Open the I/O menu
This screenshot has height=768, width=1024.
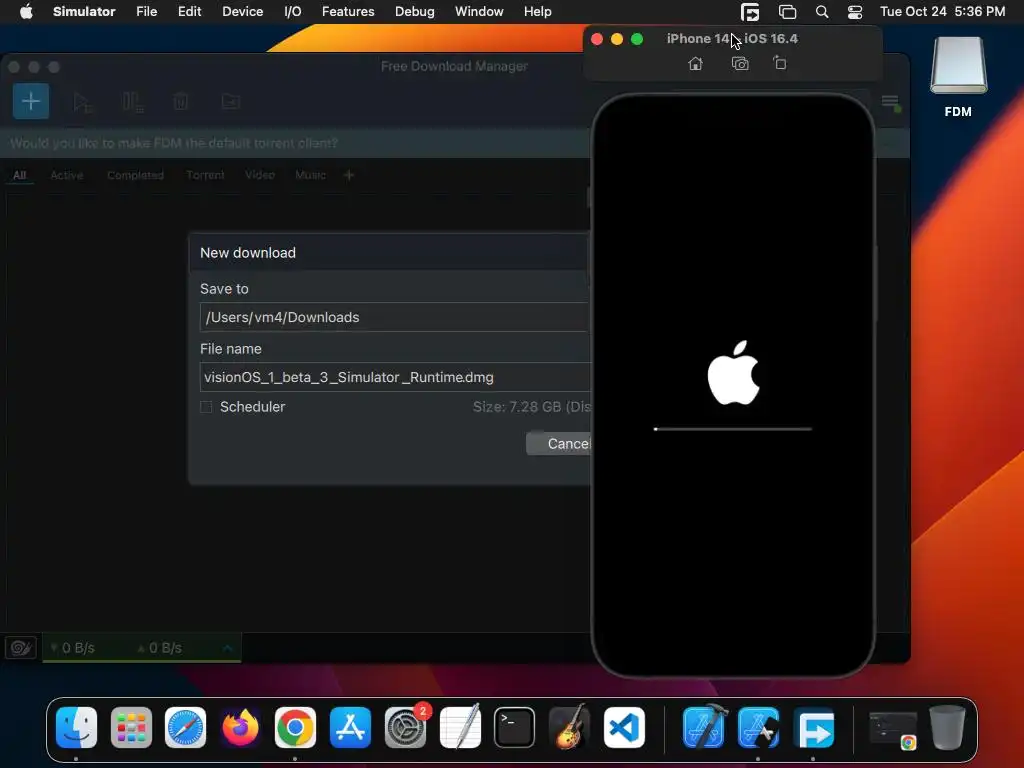[x=293, y=12]
